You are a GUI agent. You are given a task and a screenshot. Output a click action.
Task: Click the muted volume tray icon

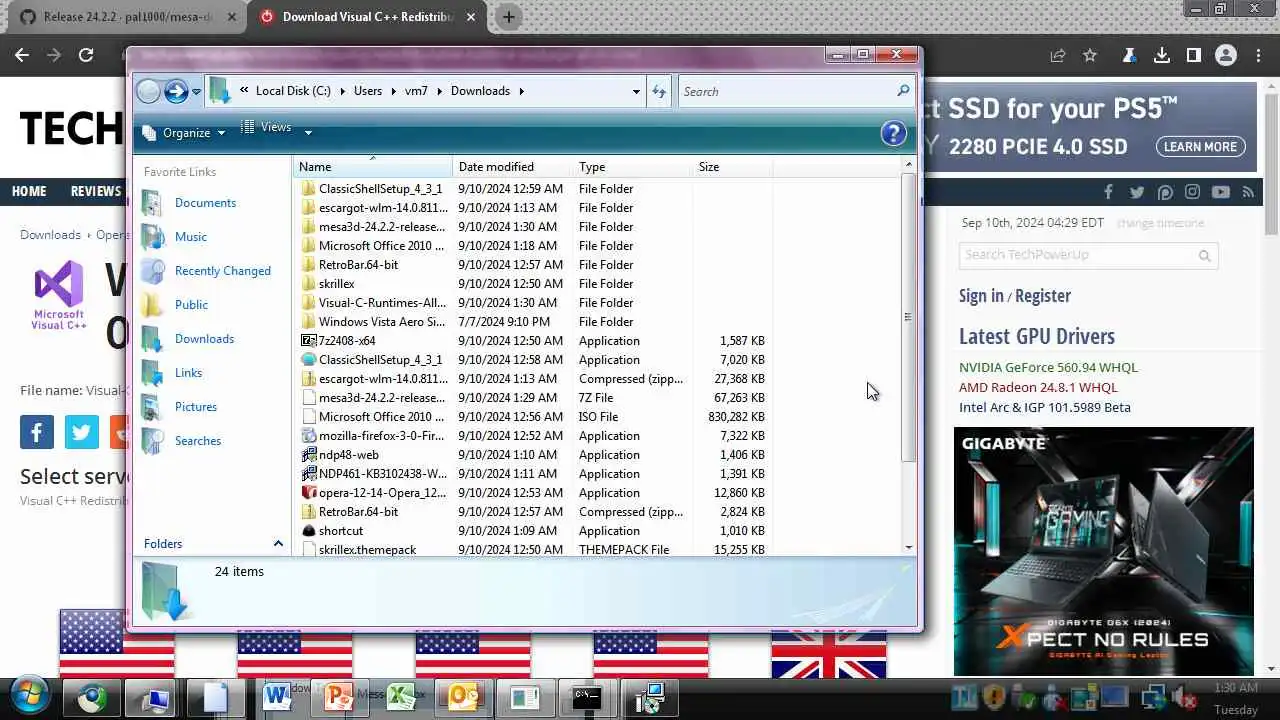pos(1186,698)
